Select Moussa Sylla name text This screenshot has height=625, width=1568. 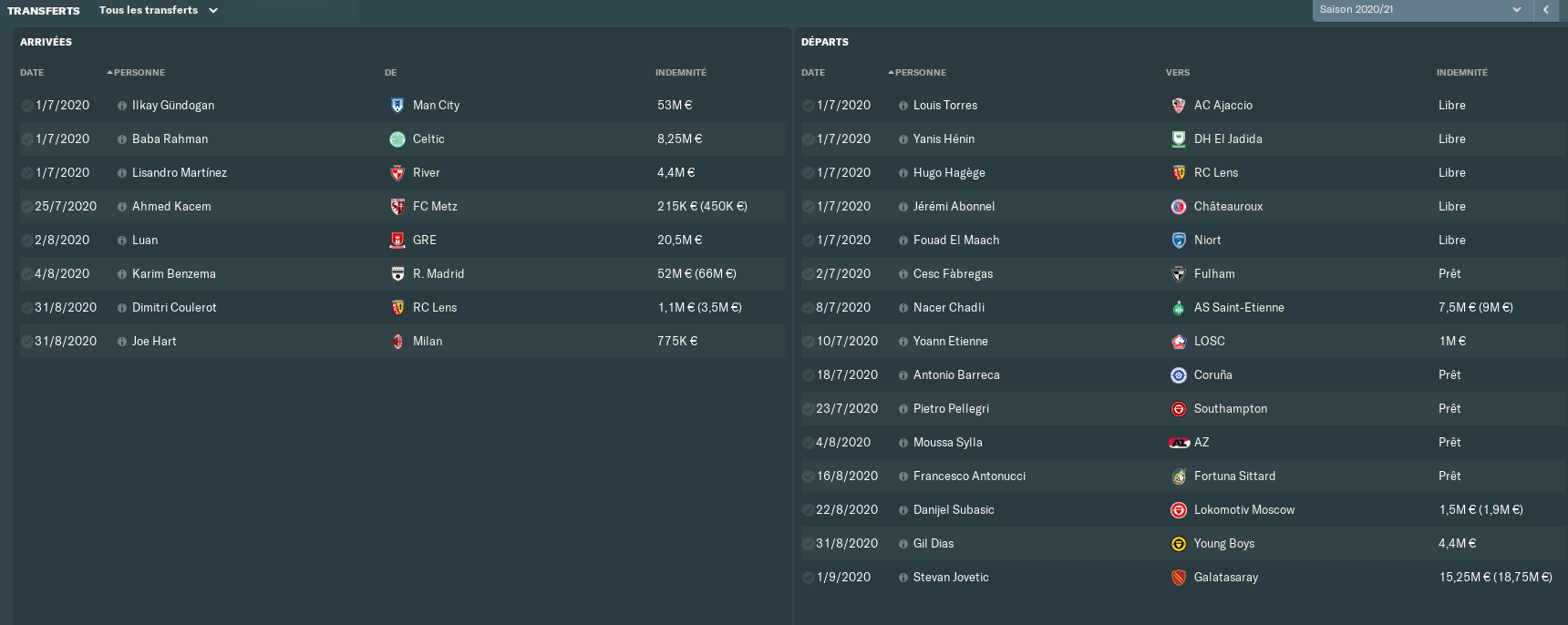click(x=948, y=443)
